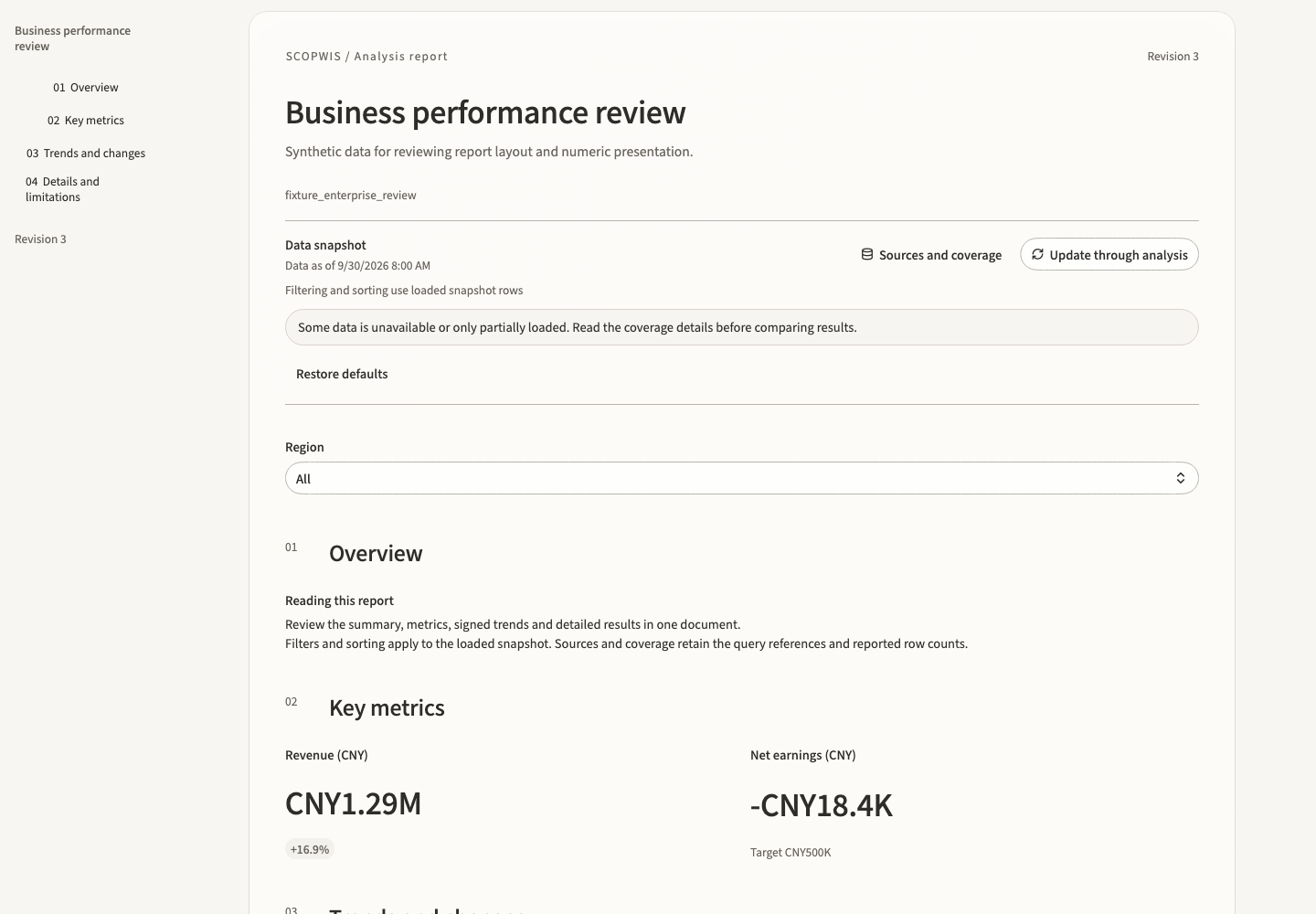The width and height of the screenshot is (1316, 914).
Task: Click the Business performance review main heading
Action: (485, 112)
